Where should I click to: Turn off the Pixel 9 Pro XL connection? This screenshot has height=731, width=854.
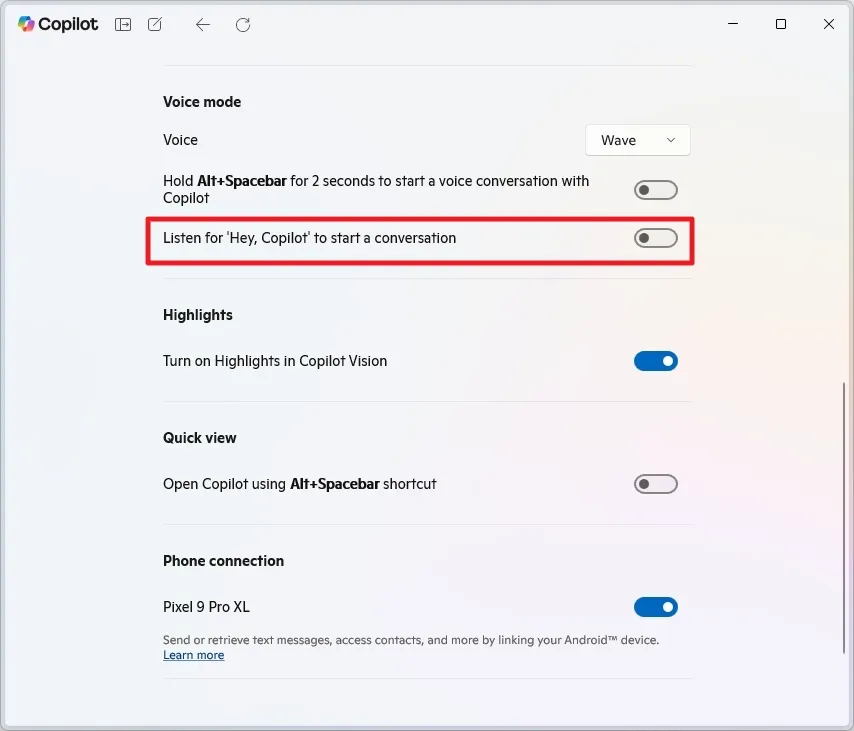click(x=656, y=607)
